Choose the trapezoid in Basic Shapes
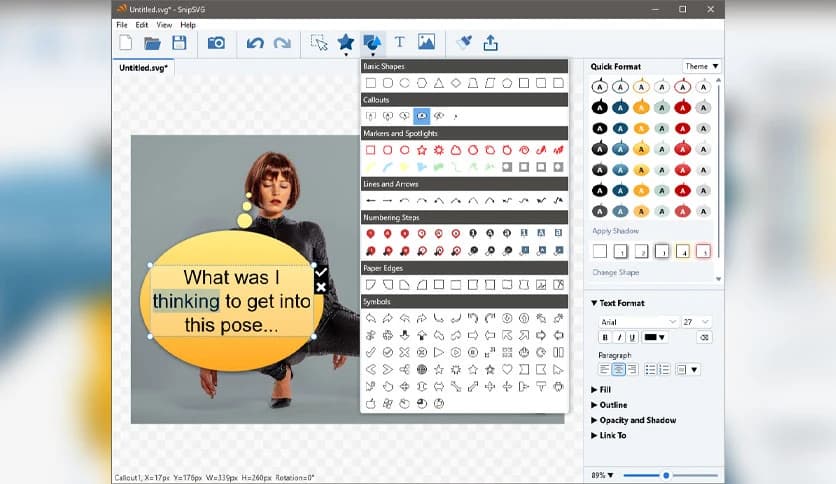Screen dimensions: 836x484 [x=472, y=83]
